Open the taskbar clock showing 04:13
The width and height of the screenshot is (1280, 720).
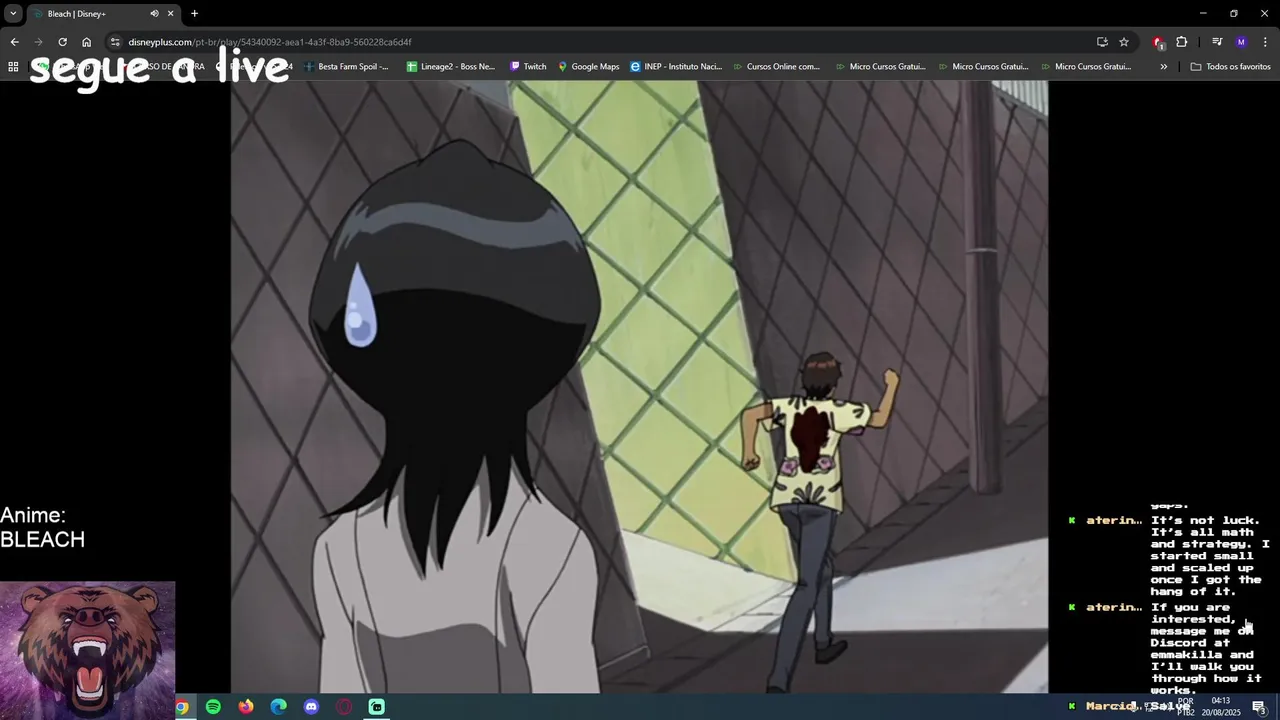(x=1221, y=707)
